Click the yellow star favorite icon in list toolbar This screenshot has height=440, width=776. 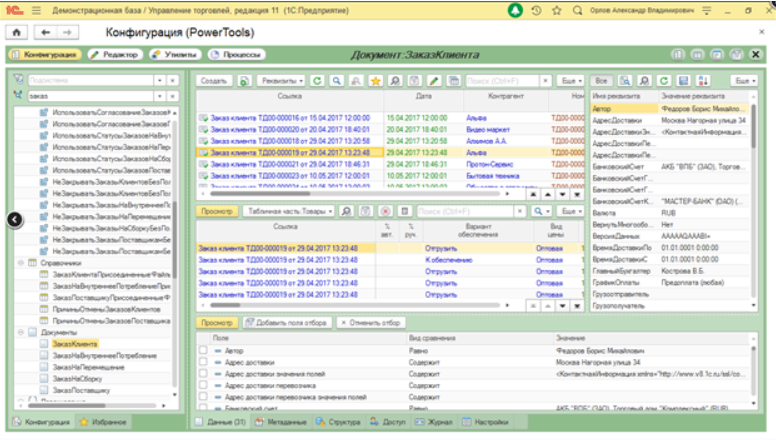tap(376, 81)
